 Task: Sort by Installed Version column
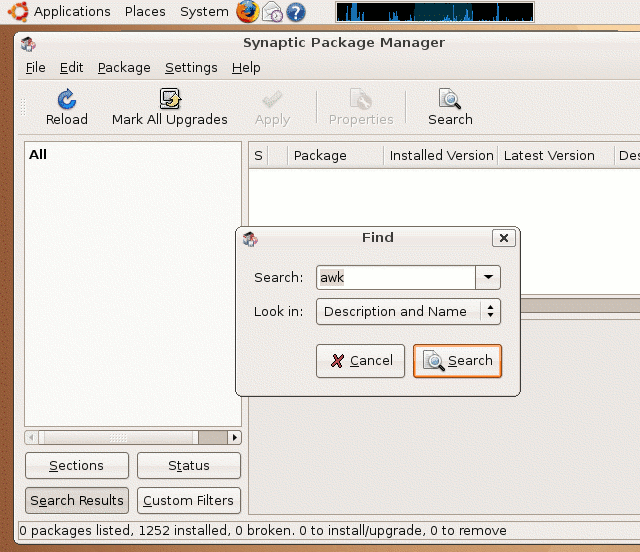coord(441,156)
